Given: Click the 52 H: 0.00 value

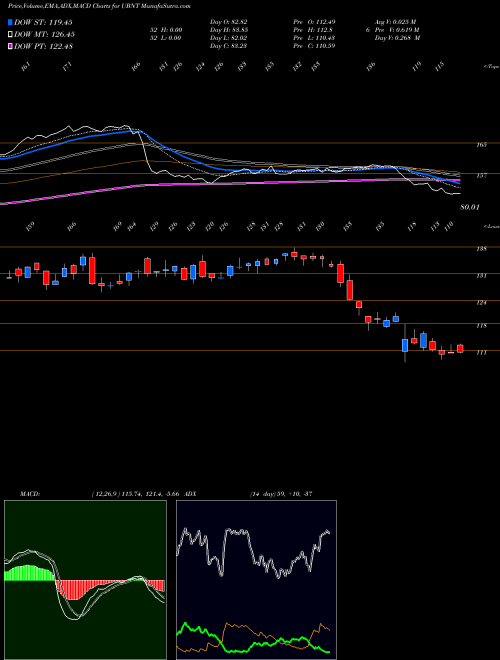Looking at the screenshot, I should 168,30.
